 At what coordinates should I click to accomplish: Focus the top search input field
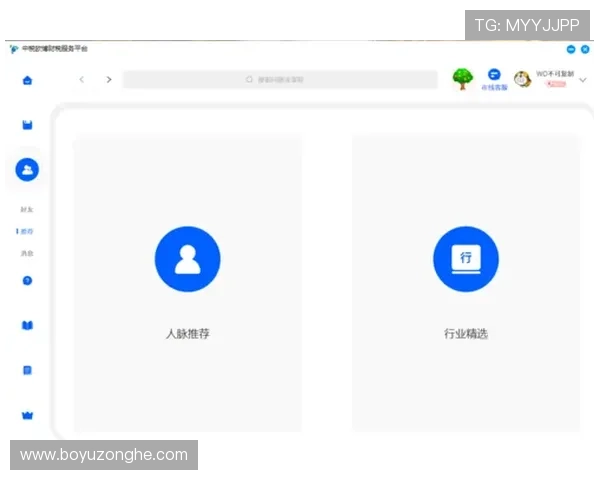[280, 80]
